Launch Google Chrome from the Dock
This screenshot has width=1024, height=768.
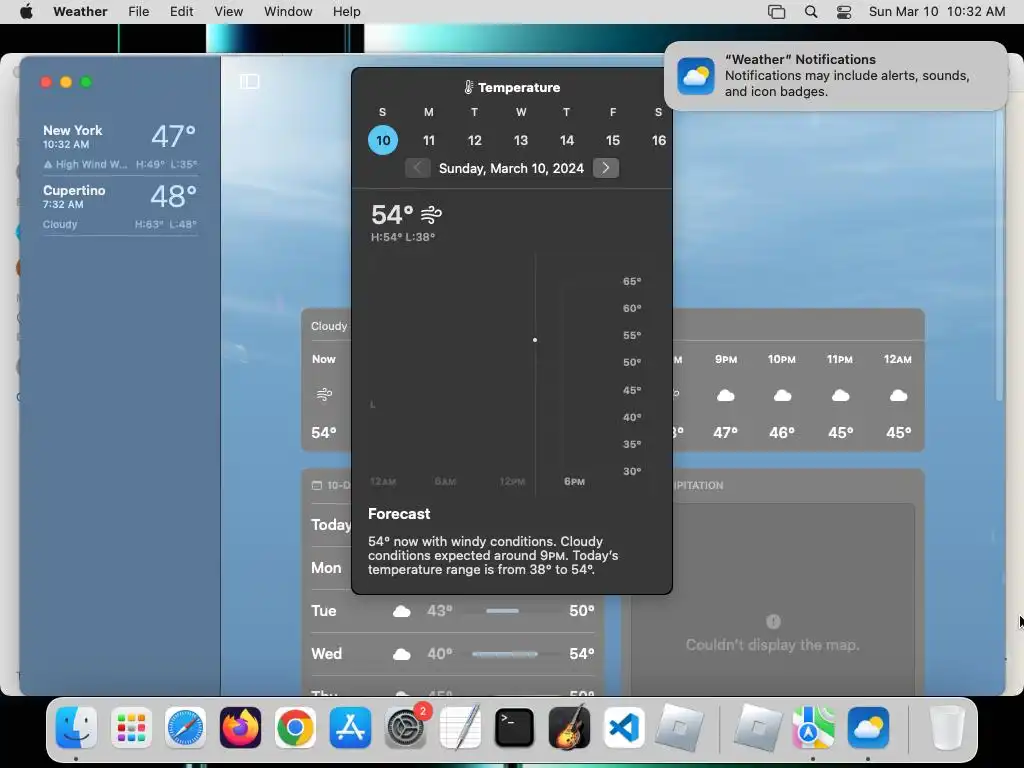[x=295, y=728]
